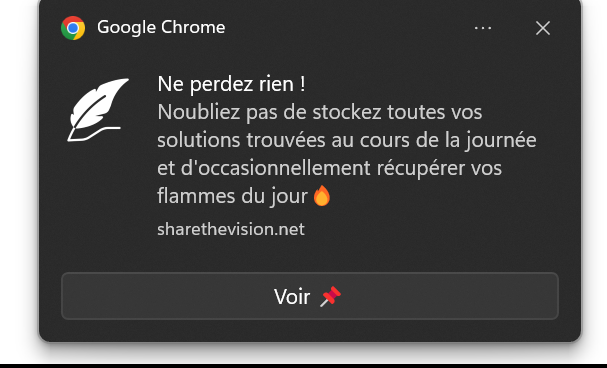Select the 'Voir' action button

click(310, 296)
